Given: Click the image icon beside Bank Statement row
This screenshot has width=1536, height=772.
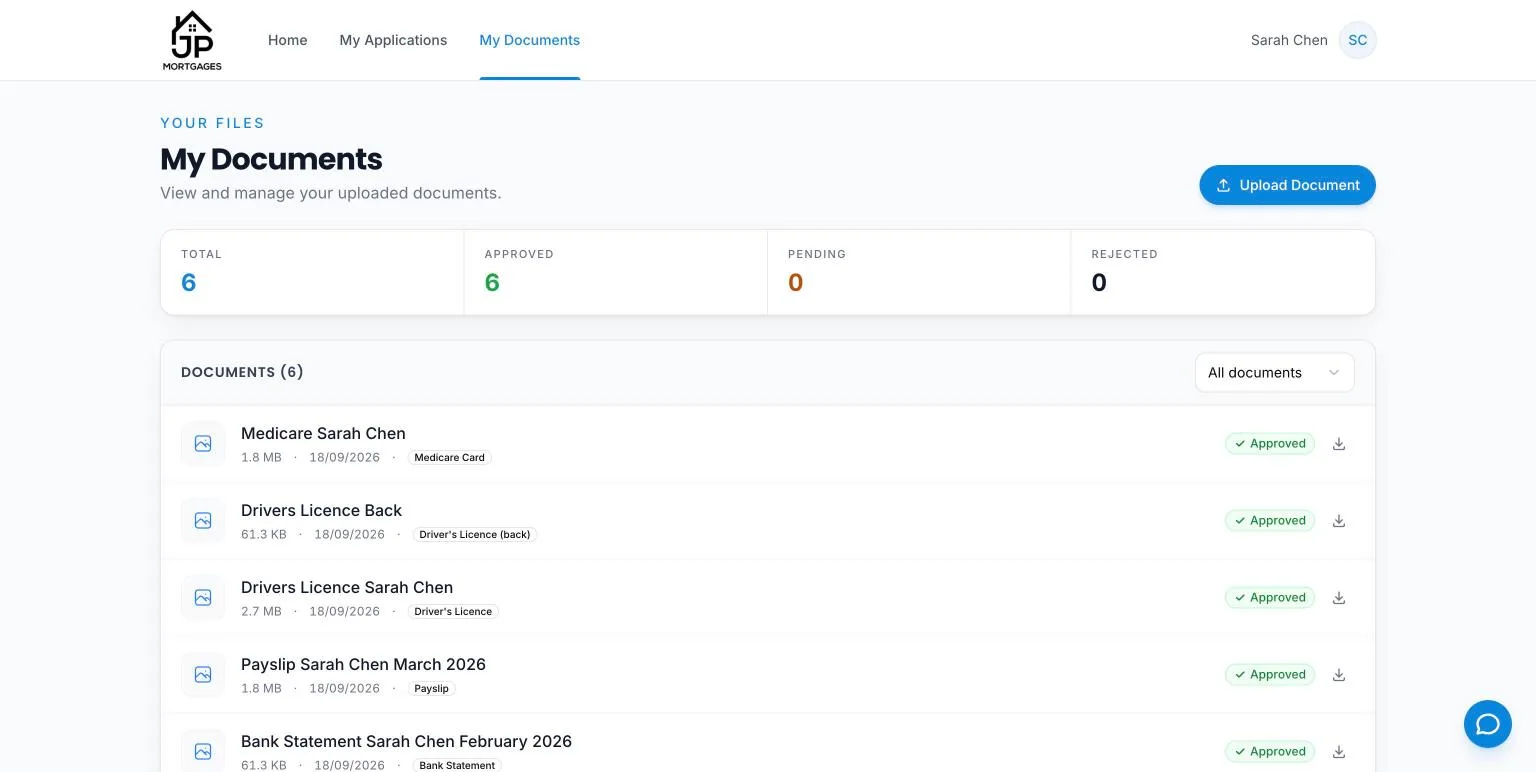Looking at the screenshot, I should [203, 751].
